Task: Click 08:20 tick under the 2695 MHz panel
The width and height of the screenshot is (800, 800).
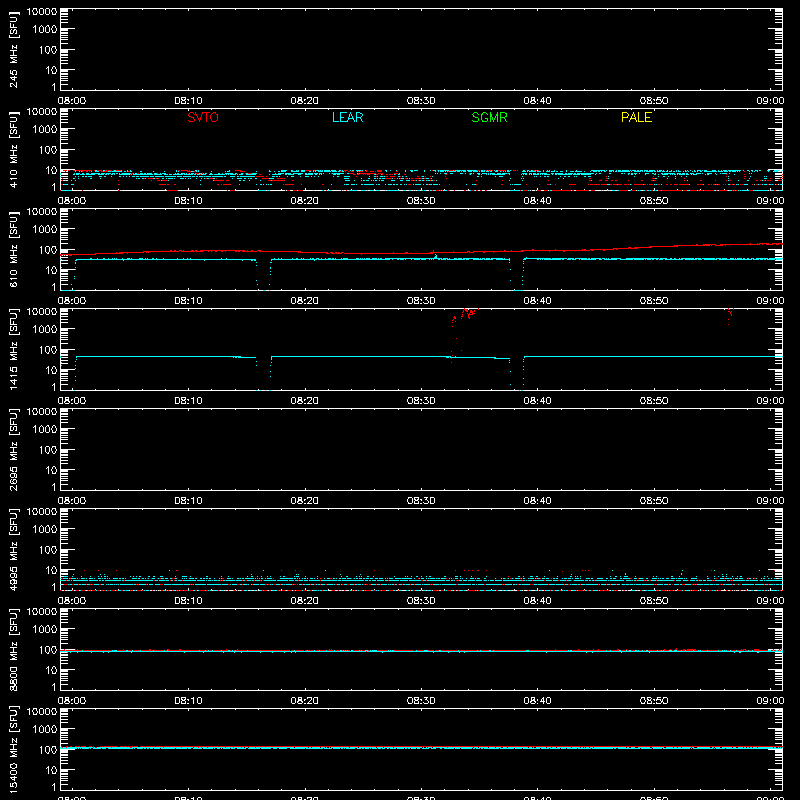Action: [x=305, y=501]
